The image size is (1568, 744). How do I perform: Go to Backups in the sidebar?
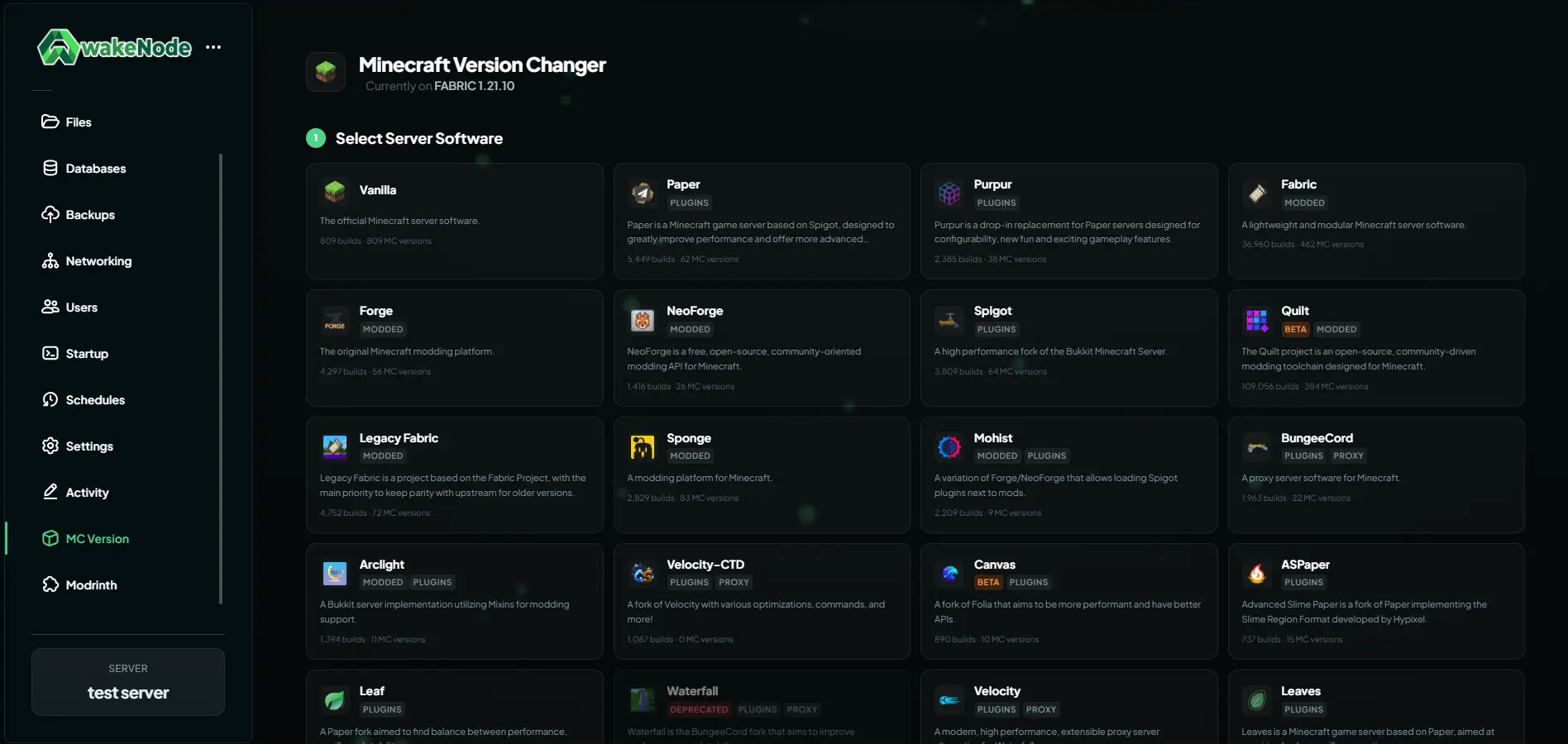point(90,215)
